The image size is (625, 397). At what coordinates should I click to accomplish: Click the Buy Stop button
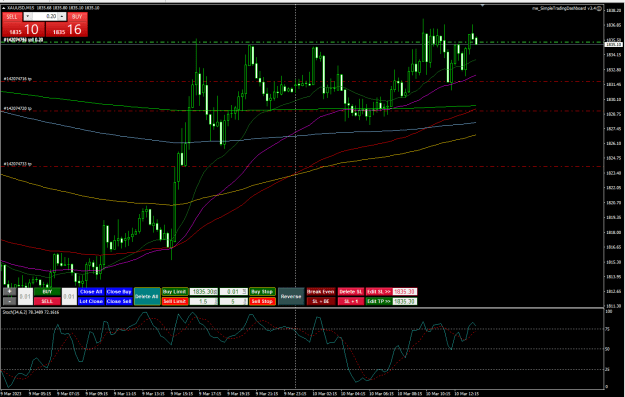pyautogui.click(x=262, y=292)
